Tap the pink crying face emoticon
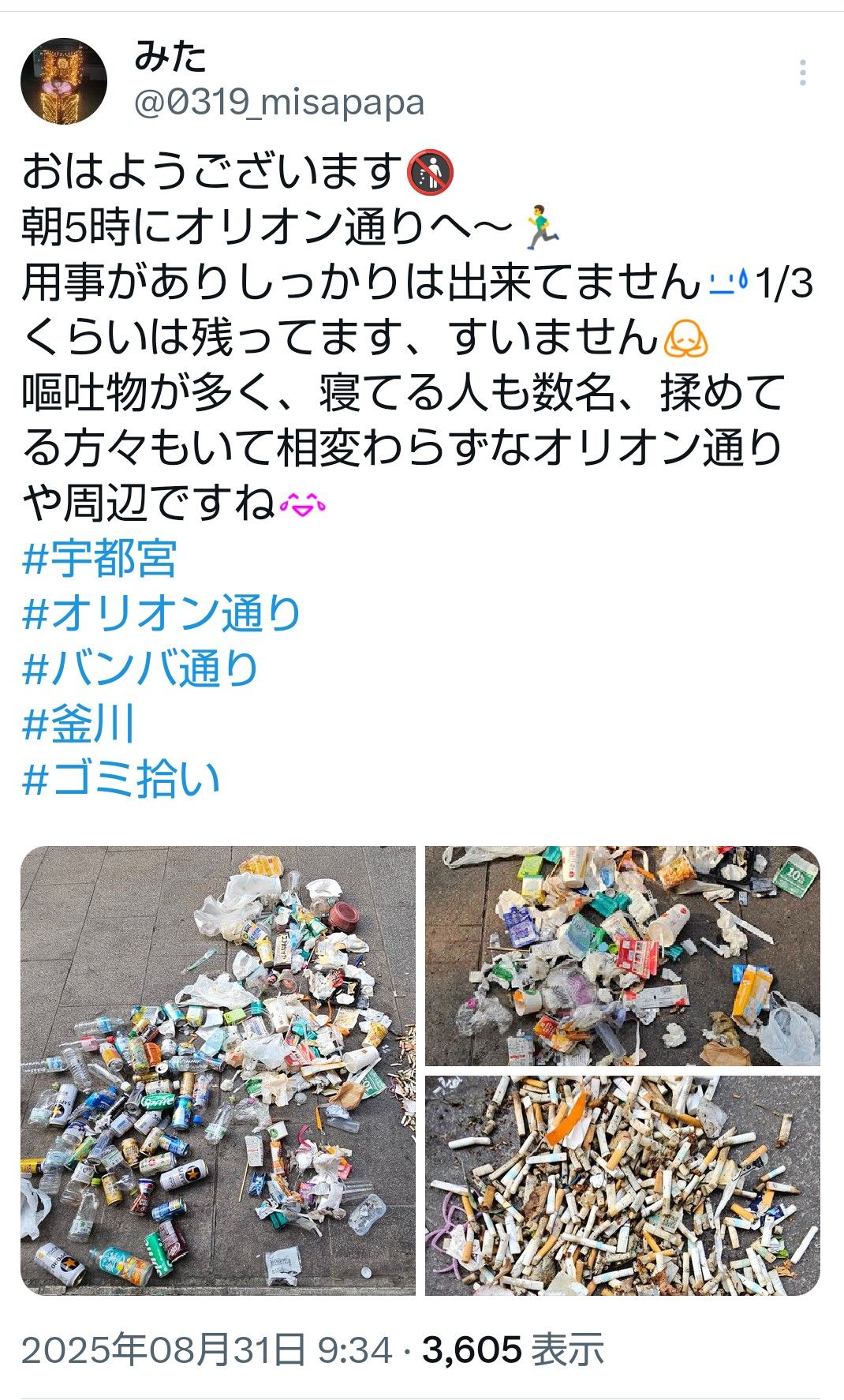Image resolution: width=844 pixels, height=1400 pixels. (x=303, y=503)
